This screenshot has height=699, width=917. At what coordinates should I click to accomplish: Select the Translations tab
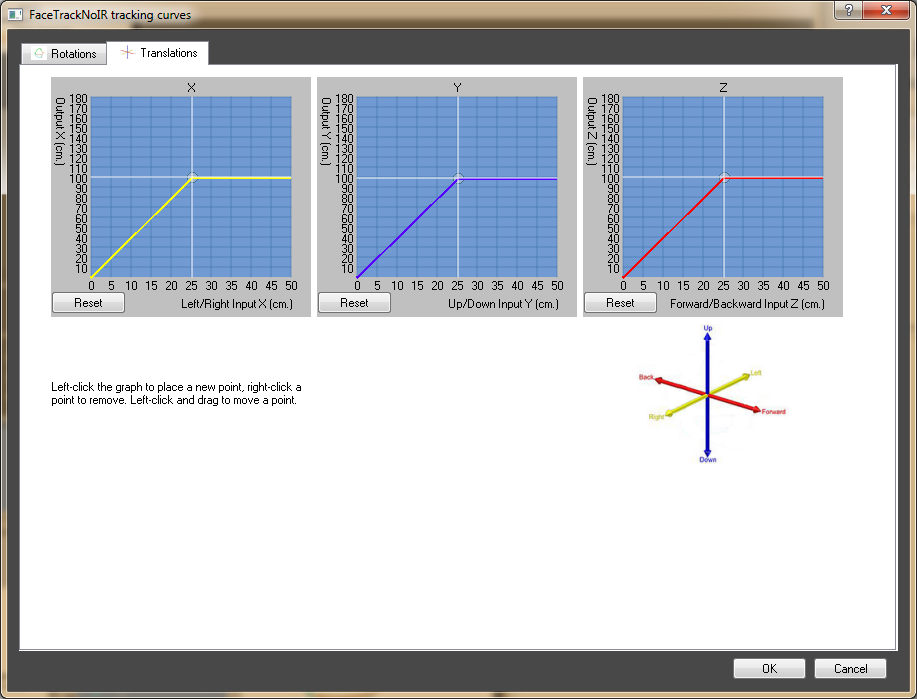[158, 53]
